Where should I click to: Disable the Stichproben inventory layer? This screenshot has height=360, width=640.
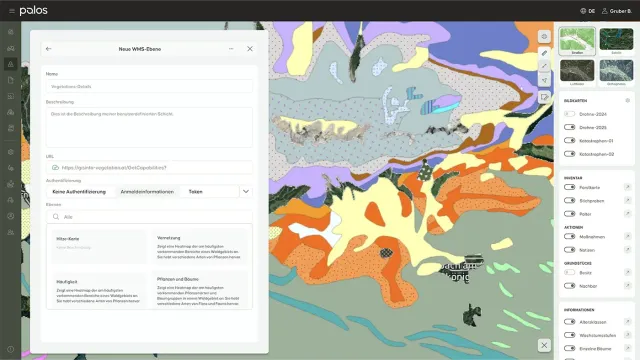[569, 200]
